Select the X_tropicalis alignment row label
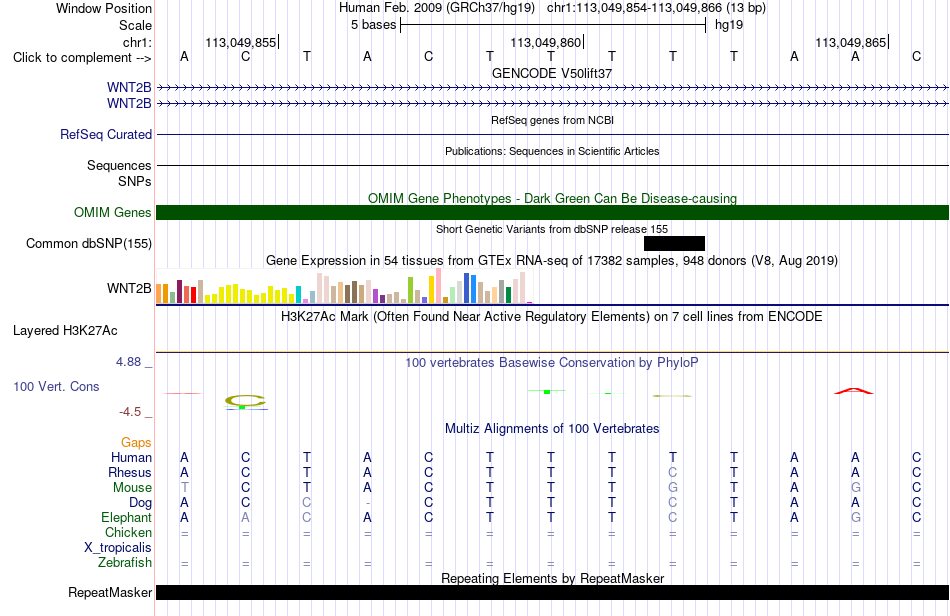 click(x=118, y=548)
